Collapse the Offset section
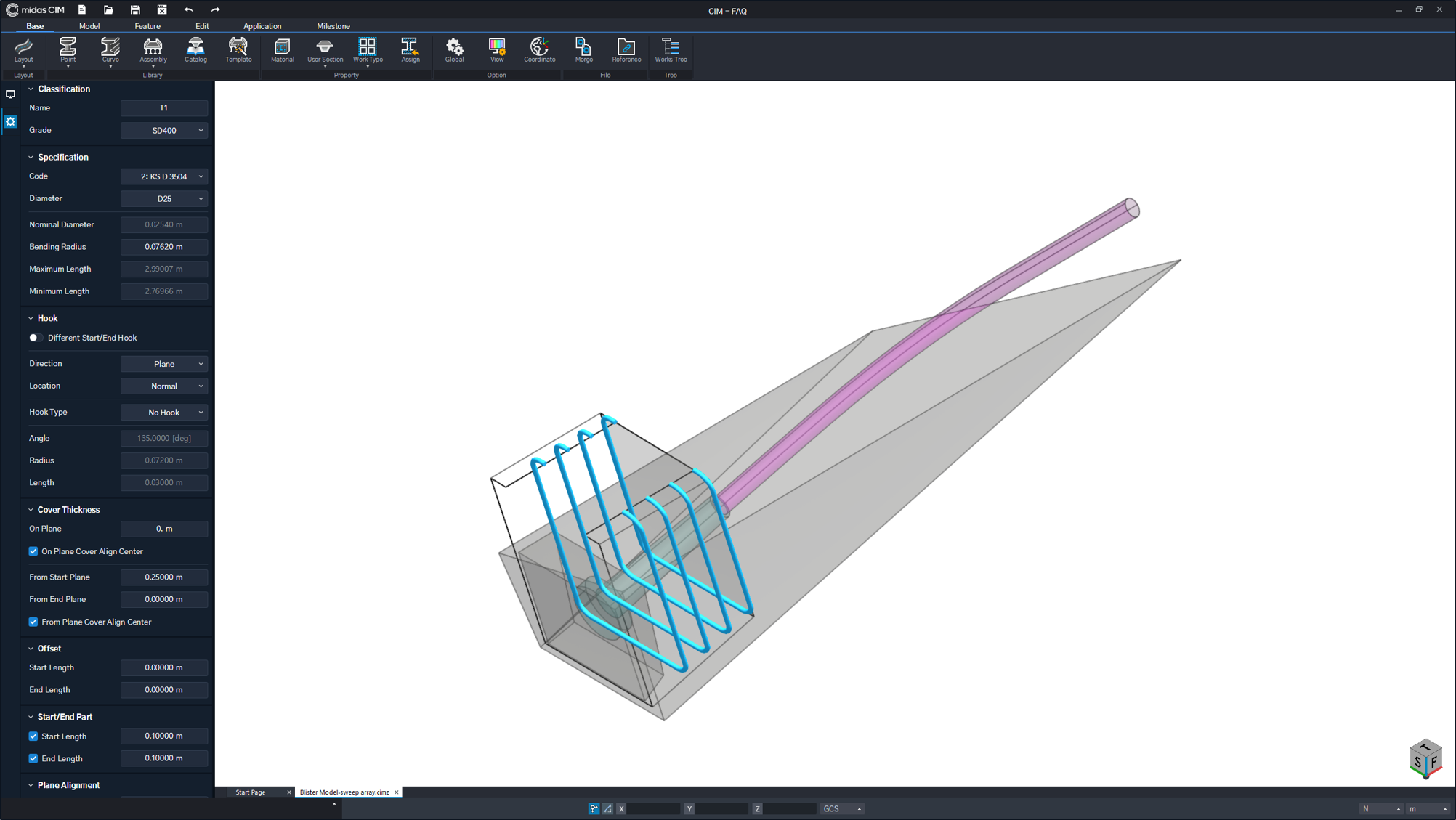 coord(31,649)
